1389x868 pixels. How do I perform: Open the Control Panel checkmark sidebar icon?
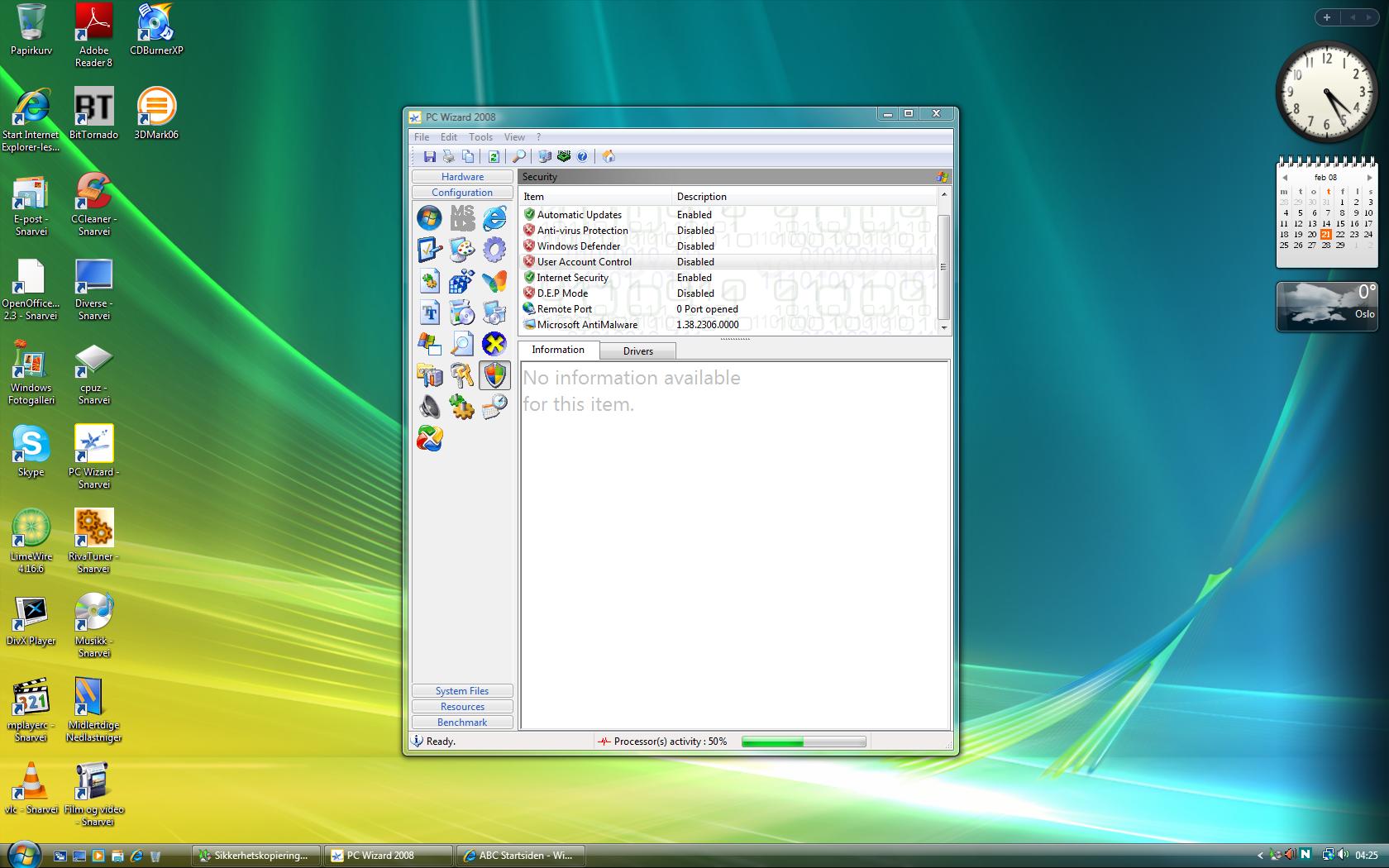429,250
